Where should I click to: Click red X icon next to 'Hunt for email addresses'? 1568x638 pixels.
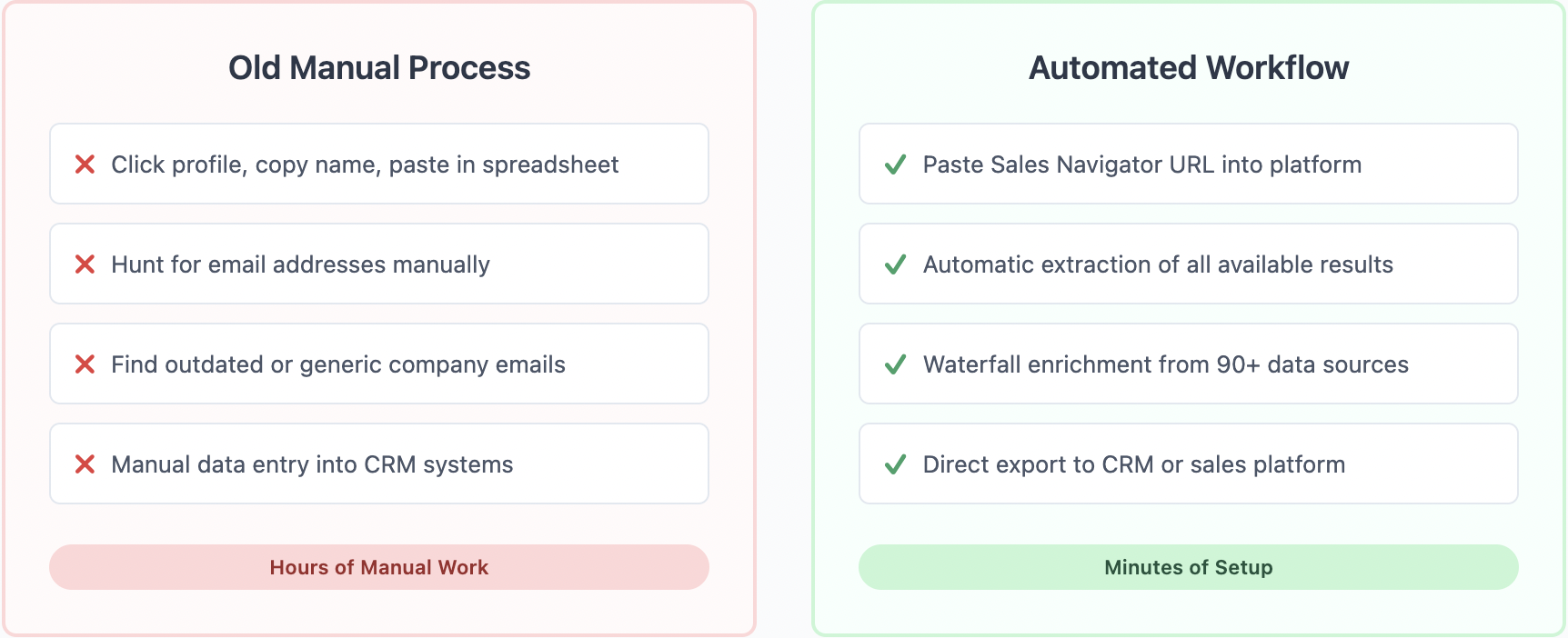pos(85,264)
